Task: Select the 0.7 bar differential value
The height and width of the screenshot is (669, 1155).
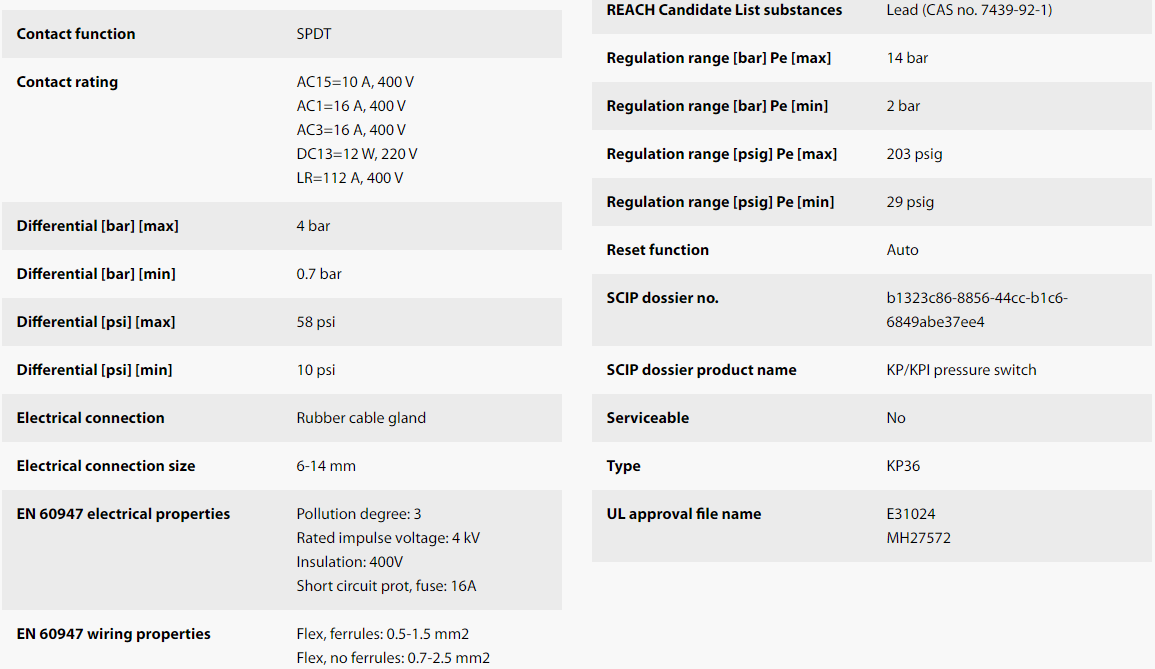Action: 319,274
